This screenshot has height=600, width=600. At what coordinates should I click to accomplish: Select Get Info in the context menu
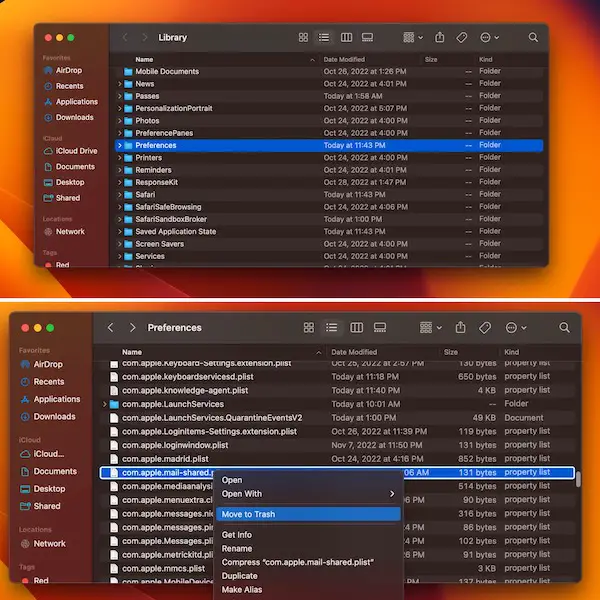point(237,535)
